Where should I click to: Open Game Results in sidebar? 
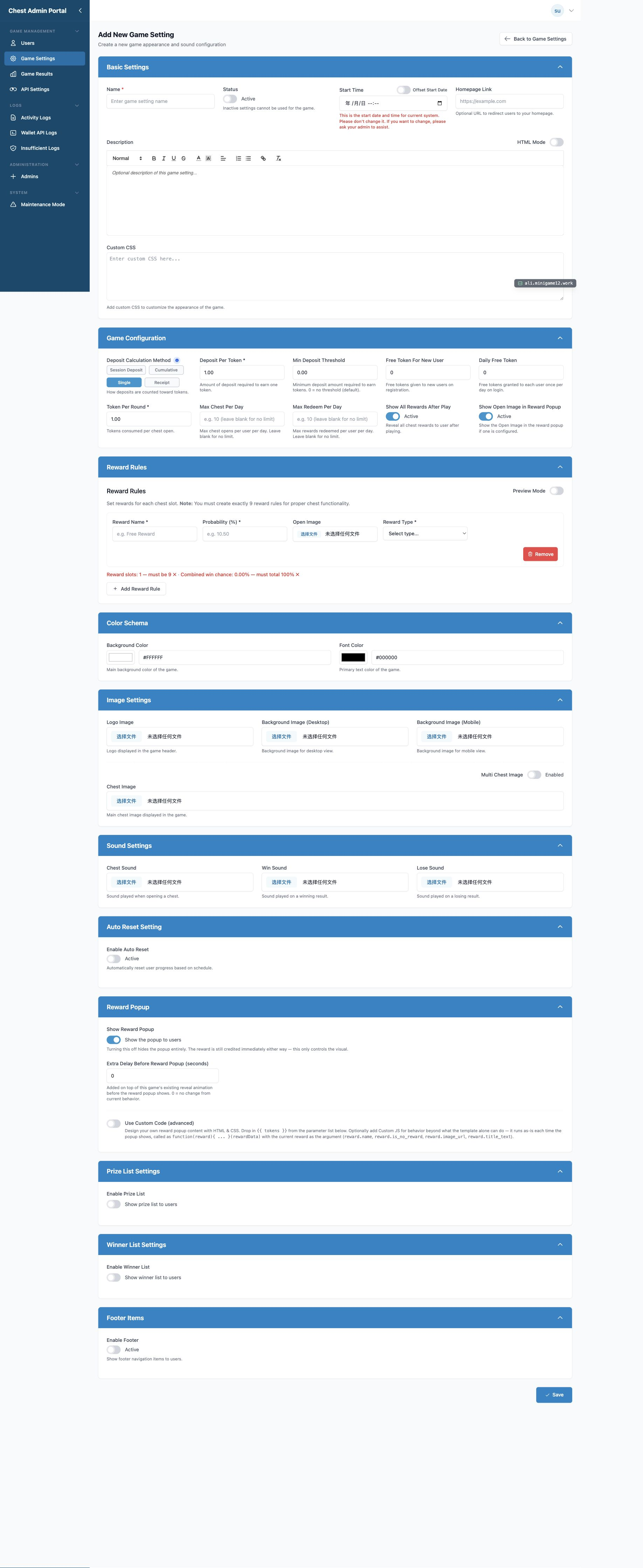[x=44, y=74]
